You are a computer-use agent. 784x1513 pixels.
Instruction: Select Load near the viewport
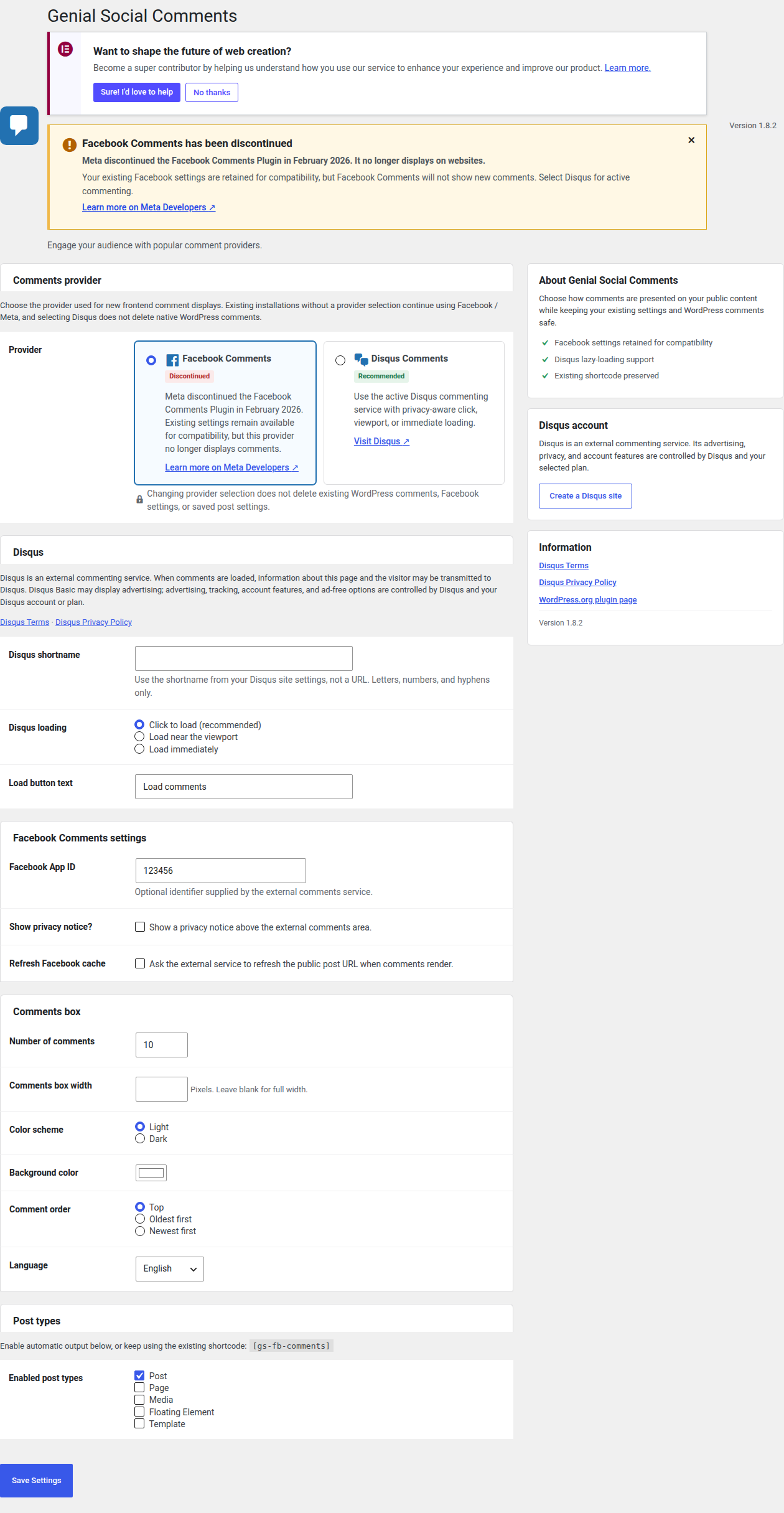point(139,737)
